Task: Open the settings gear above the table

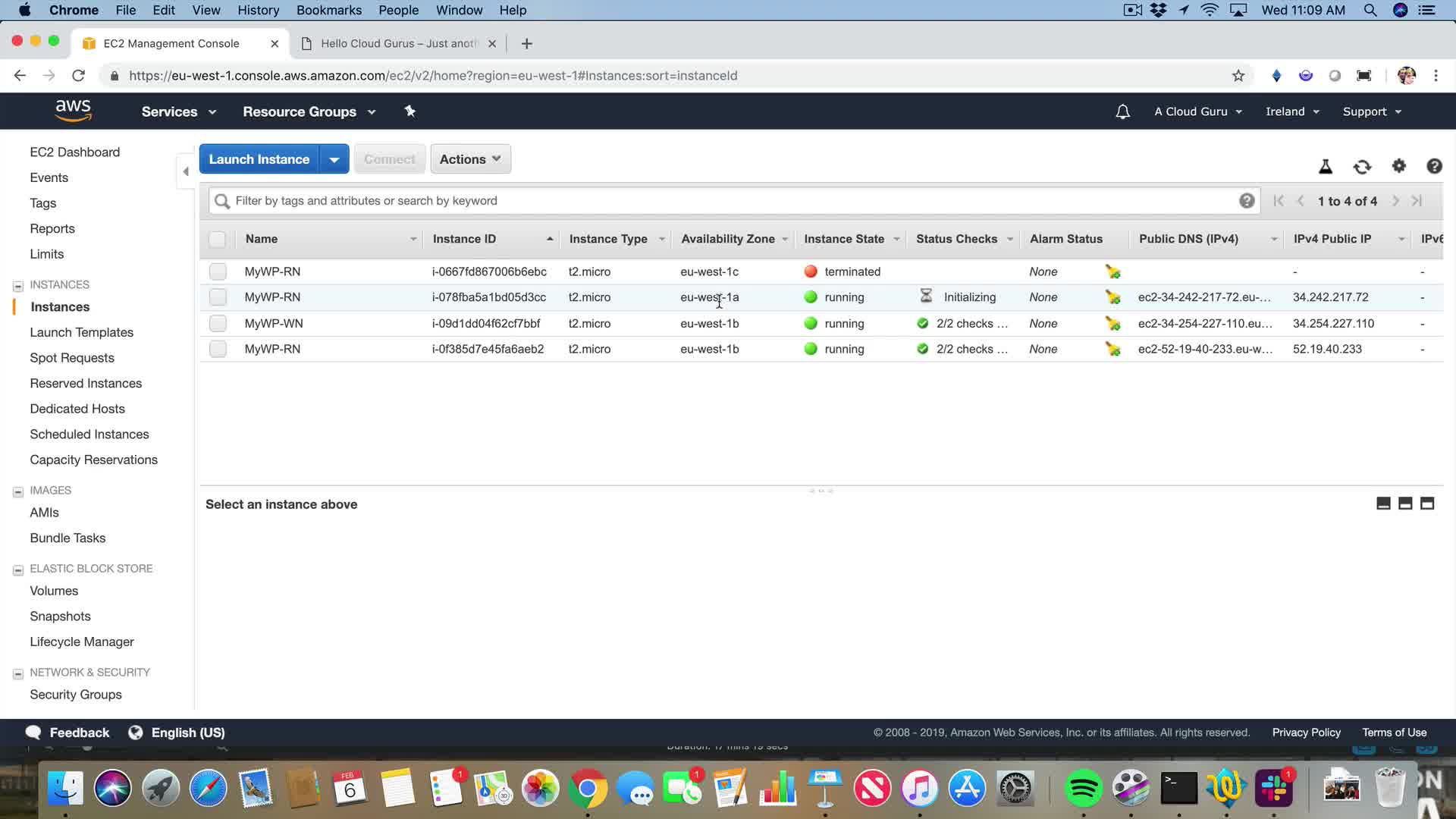Action: [1398, 166]
